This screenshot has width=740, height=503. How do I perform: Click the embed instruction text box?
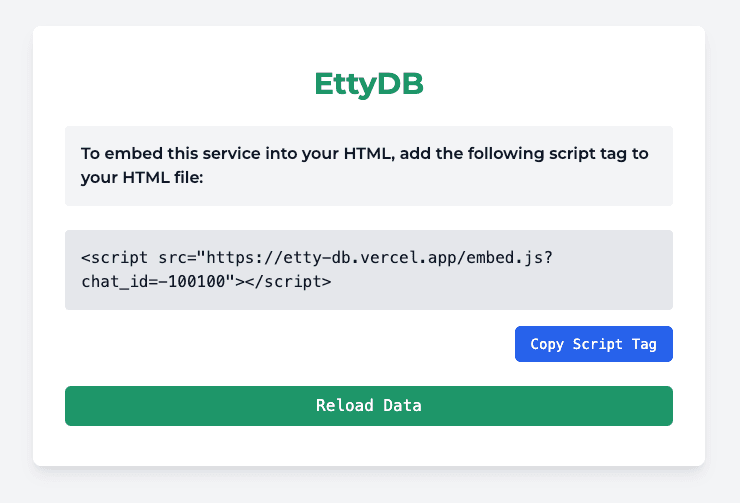pyautogui.click(x=369, y=166)
